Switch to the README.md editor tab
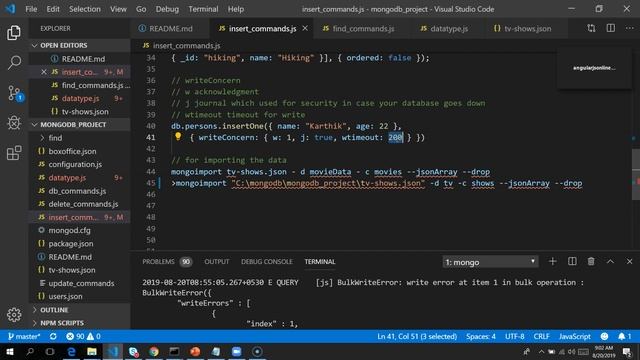 171,29
